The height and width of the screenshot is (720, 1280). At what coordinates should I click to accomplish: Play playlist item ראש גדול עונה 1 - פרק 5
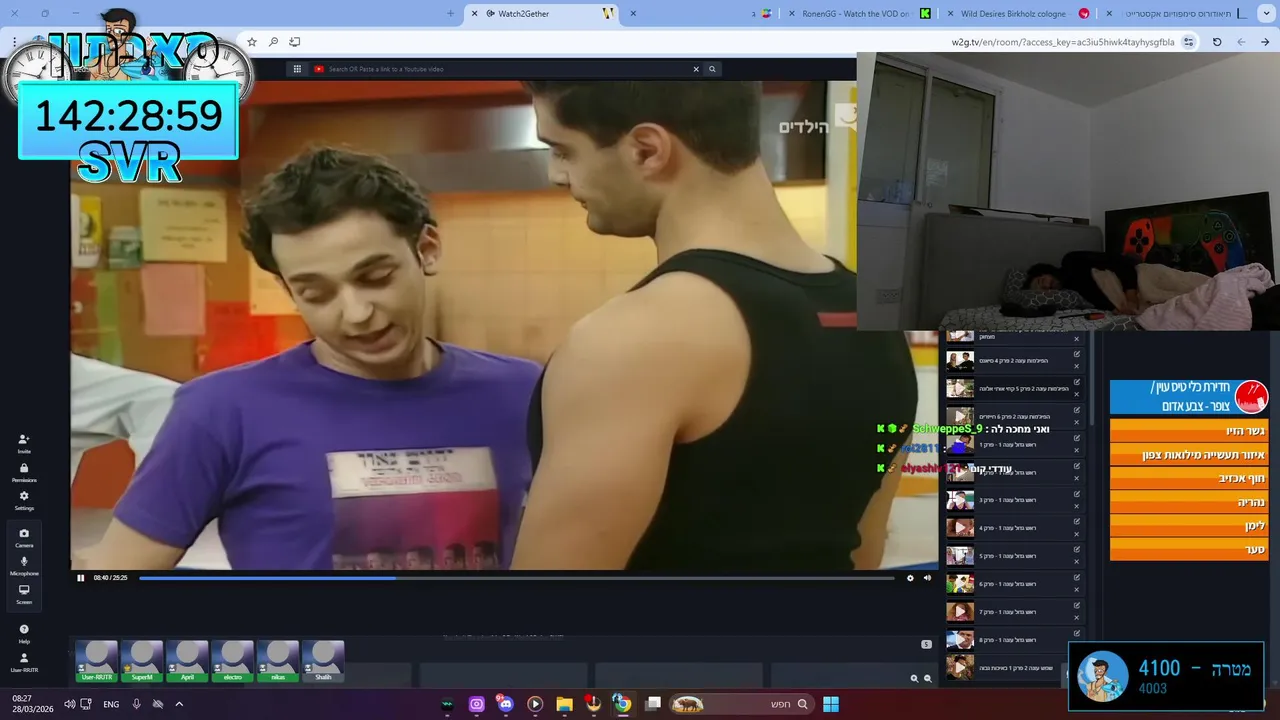(x=1015, y=556)
